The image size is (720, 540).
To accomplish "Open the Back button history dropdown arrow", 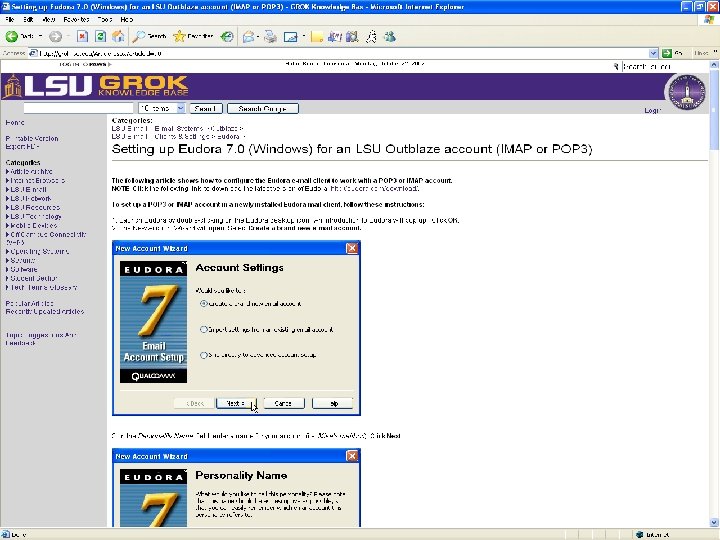I will pyautogui.click(x=40, y=36).
